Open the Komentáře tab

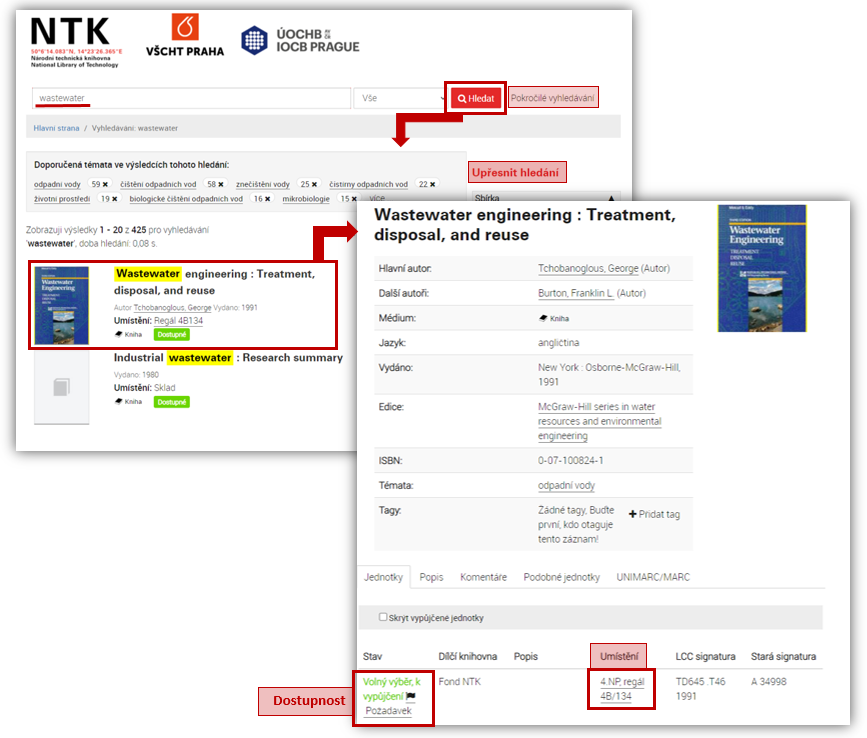click(483, 577)
